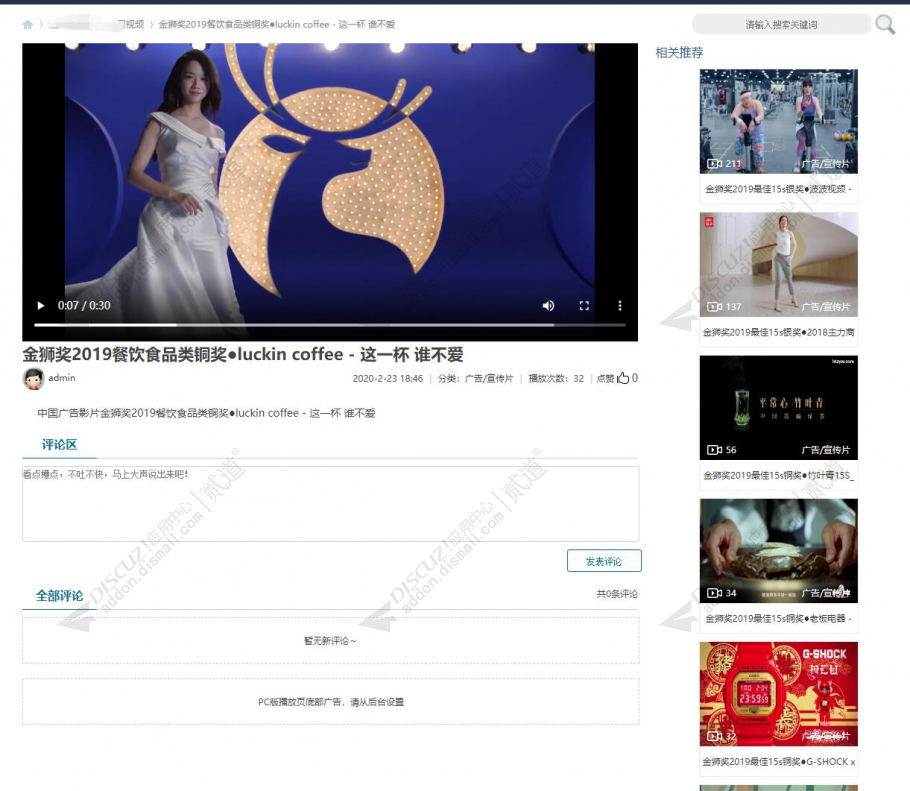Click the 暂无新评论 placeholder text

[x=330, y=641]
